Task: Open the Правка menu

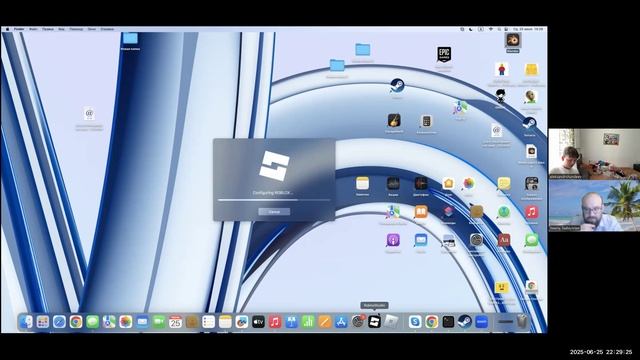Action: pyautogui.click(x=48, y=29)
